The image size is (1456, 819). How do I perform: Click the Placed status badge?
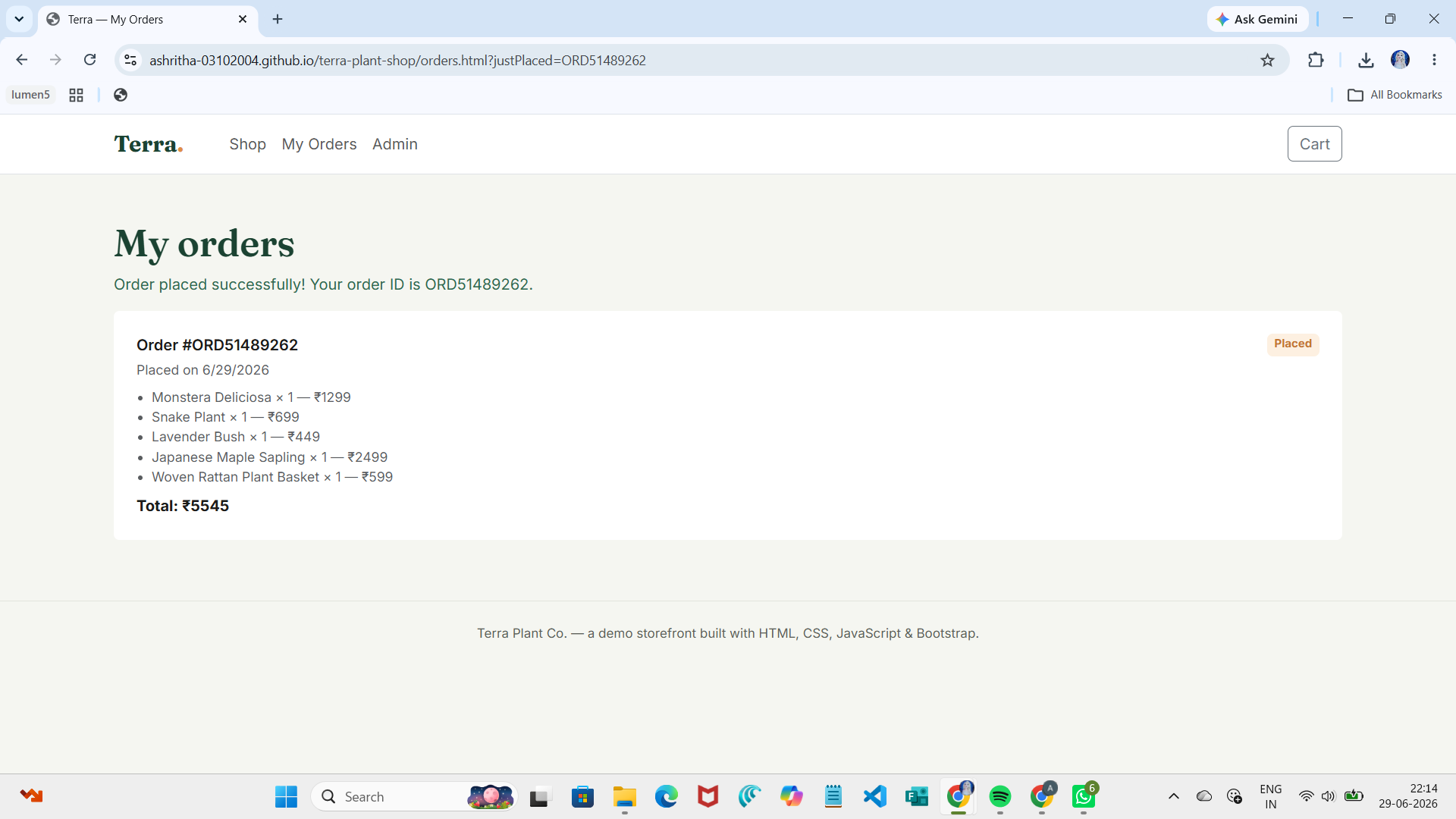[x=1293, y=344]
